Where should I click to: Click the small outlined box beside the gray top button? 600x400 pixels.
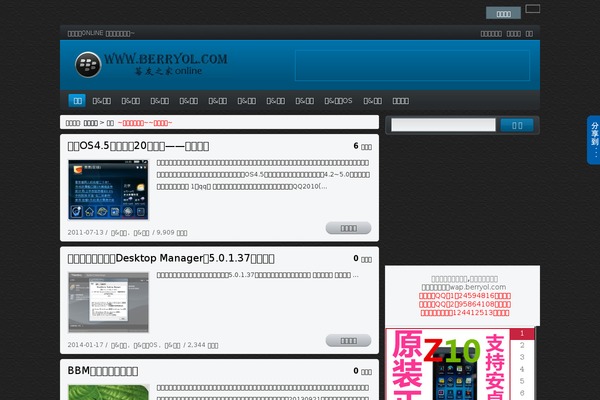click(x=533, y=8)
